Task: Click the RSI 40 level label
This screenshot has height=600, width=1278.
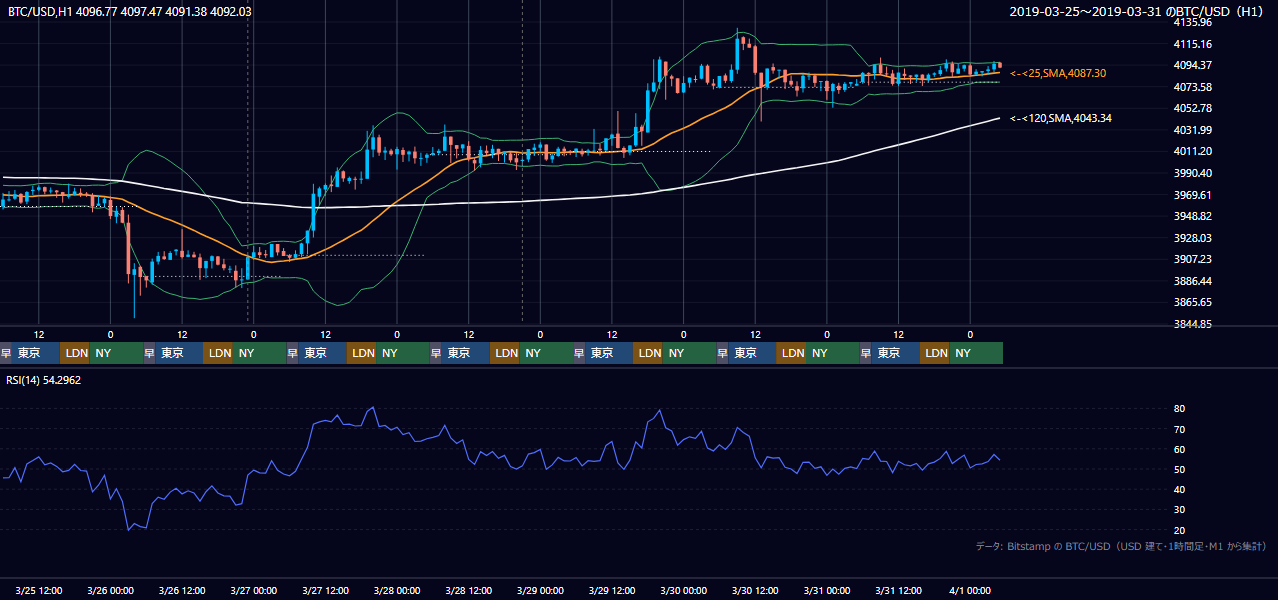Action: [x=1179, y=489]
